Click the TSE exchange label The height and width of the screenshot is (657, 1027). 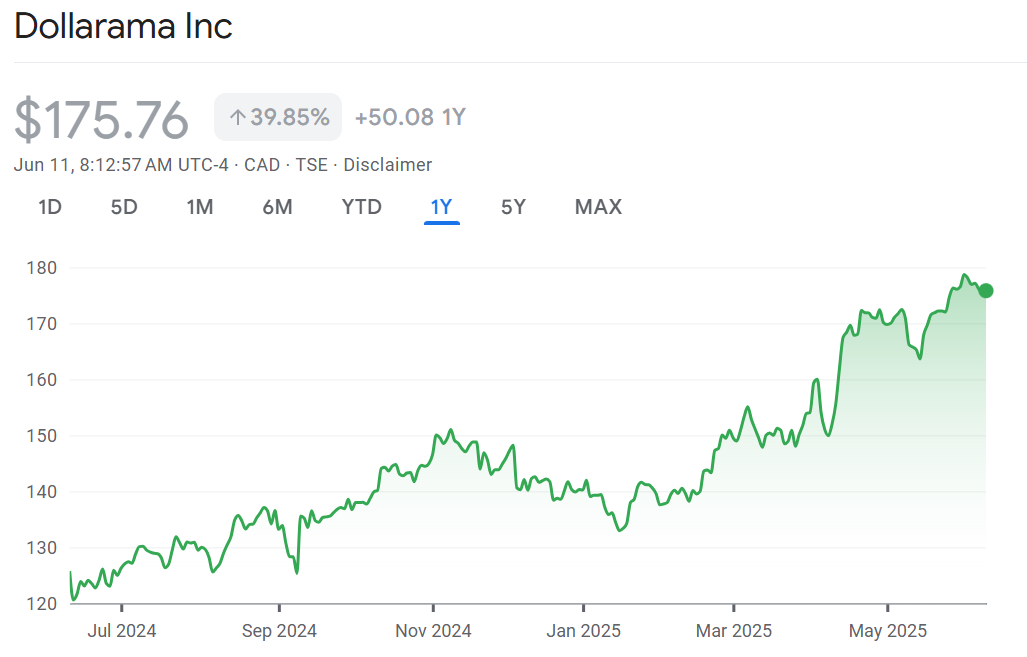pyautogui.click(x=311, y=165)
